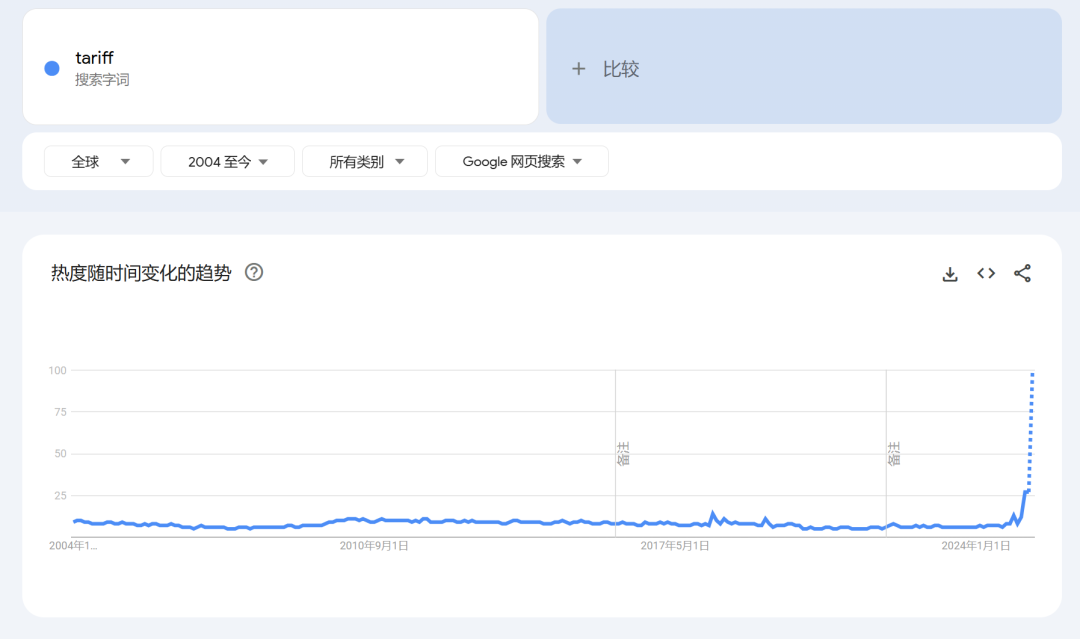The width and height of the screenshot is (1080, 639).
Task: Click the 2024年1月1日 axis label
Action: click(976, 546)
